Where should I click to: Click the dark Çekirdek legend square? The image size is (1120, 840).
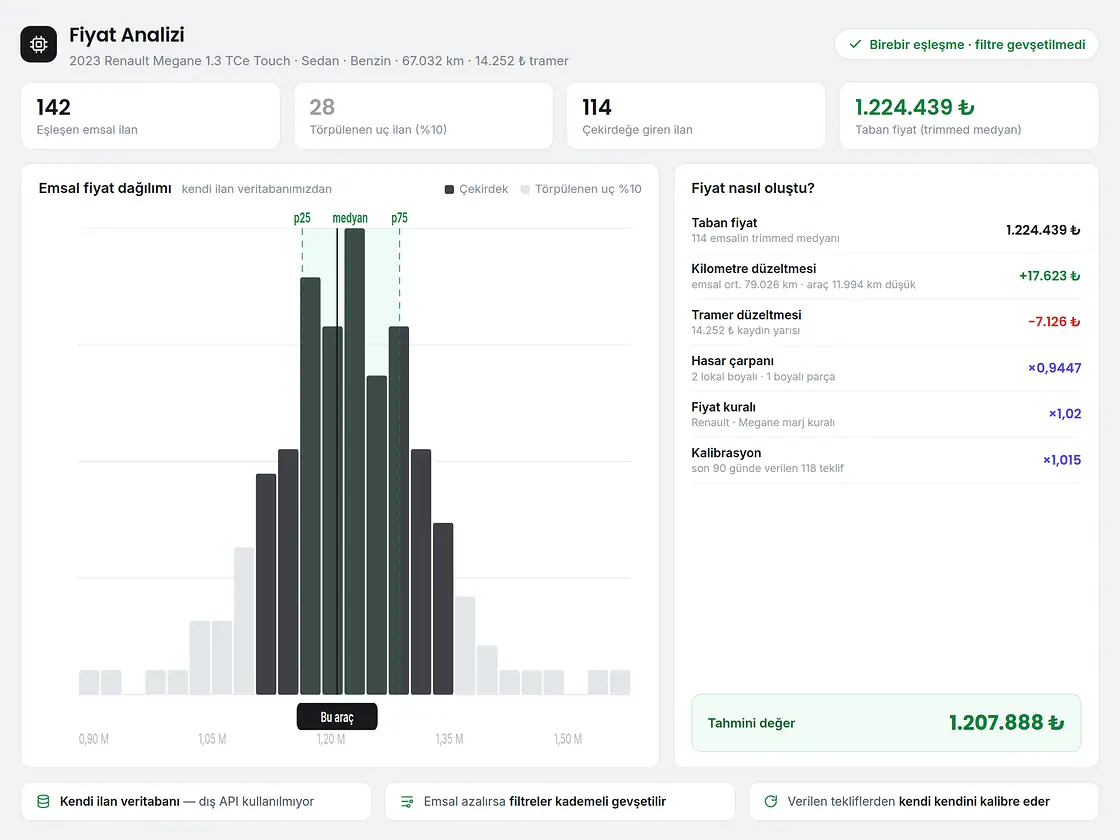[449, 189]
